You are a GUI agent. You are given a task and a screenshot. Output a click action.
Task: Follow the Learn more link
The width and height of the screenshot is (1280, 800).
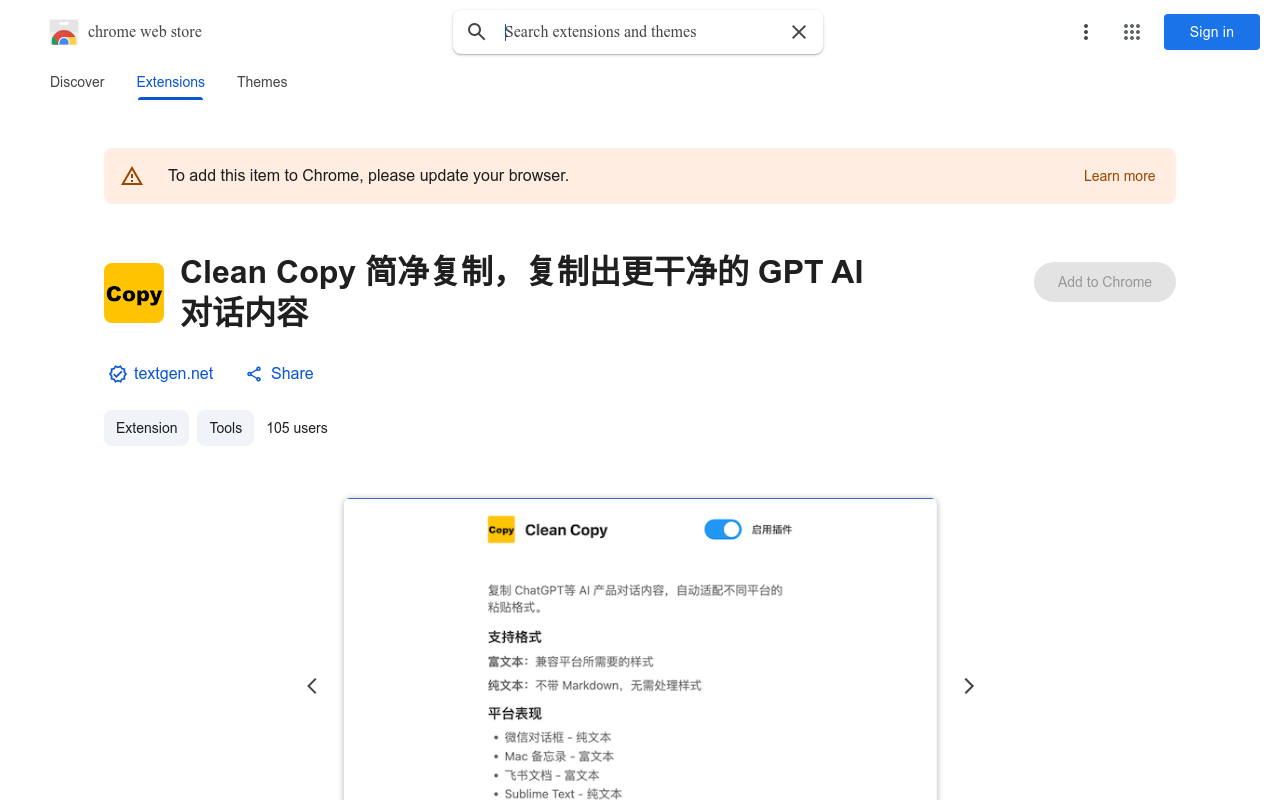pyautogui.click(x=1119, y=176)
